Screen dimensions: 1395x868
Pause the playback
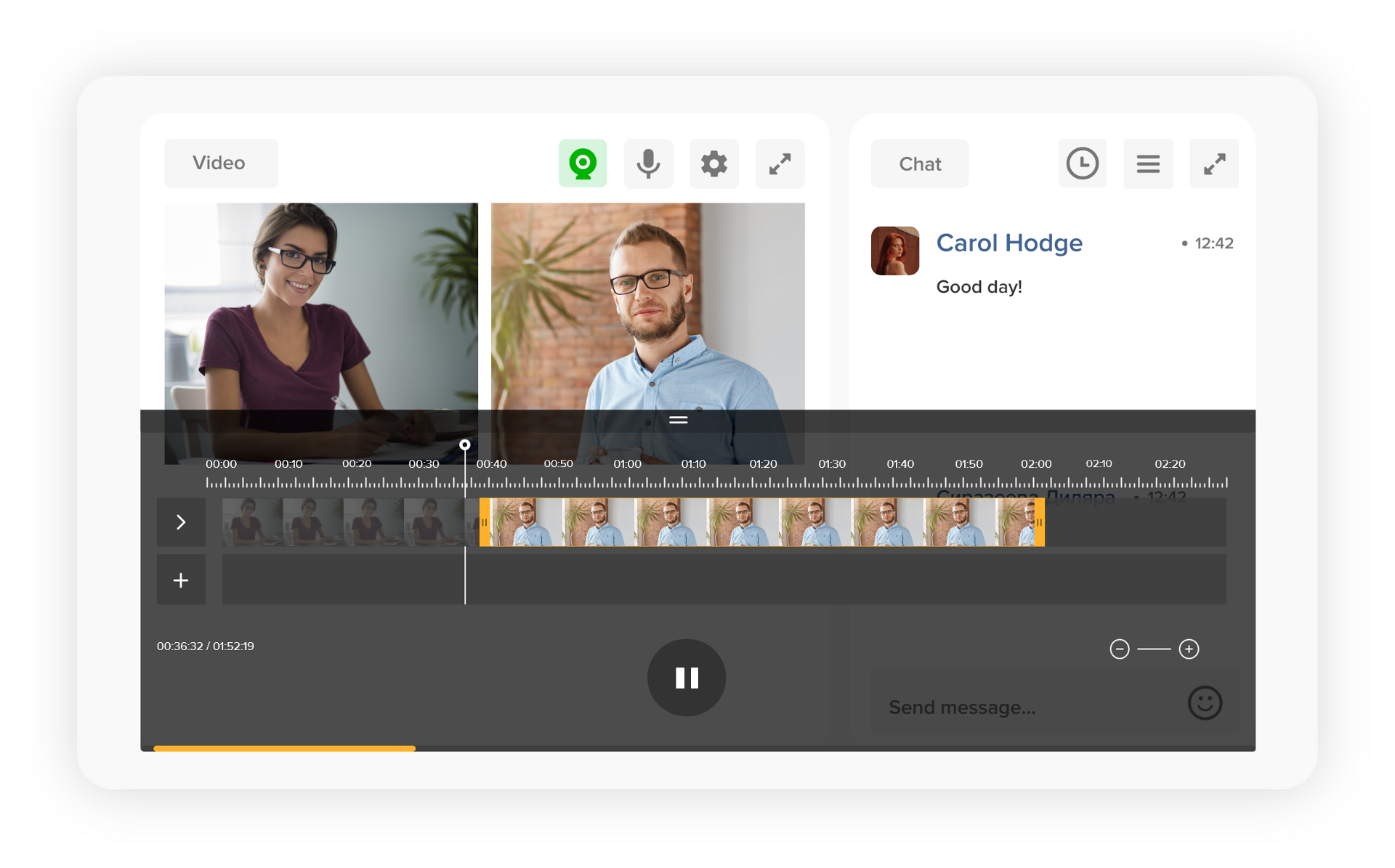[x=686, y=677]
